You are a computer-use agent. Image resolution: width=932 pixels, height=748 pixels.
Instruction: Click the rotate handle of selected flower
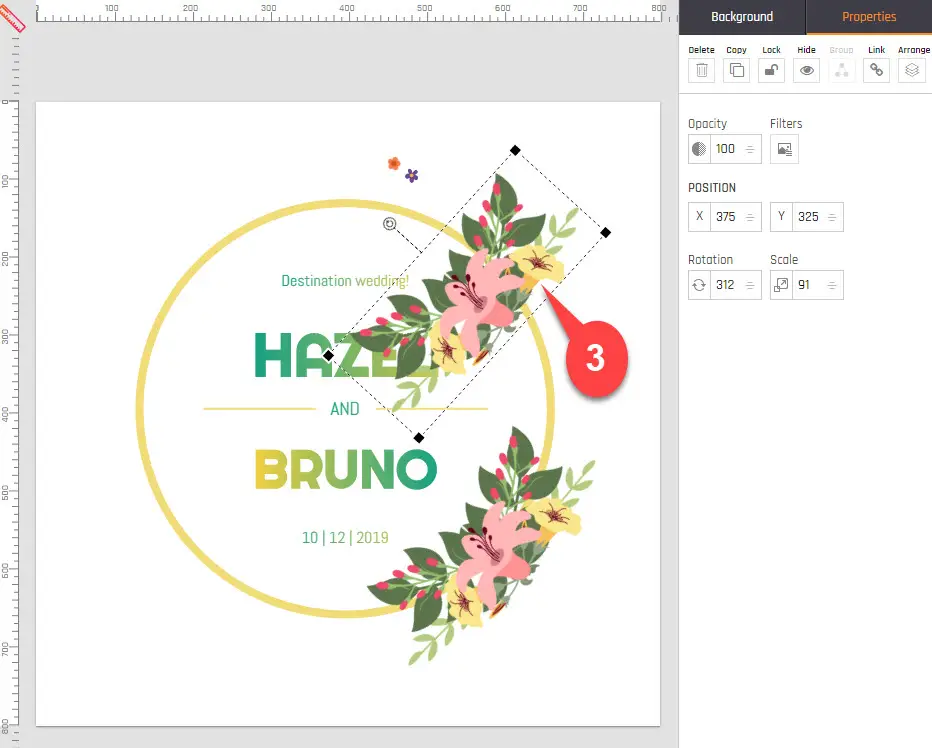[389, 224]
